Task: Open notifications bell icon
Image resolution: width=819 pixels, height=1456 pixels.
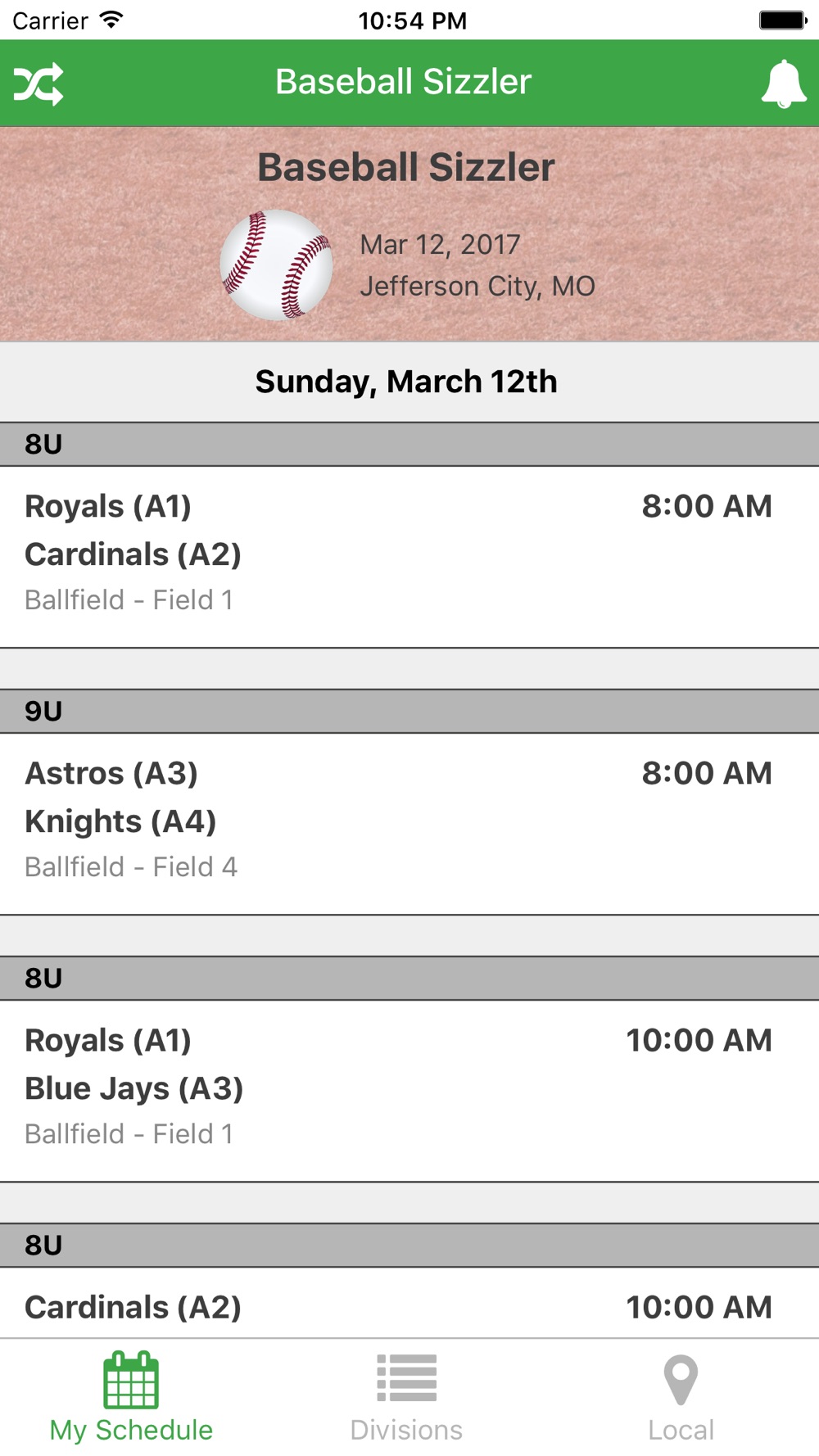Action: coord(783,84)
